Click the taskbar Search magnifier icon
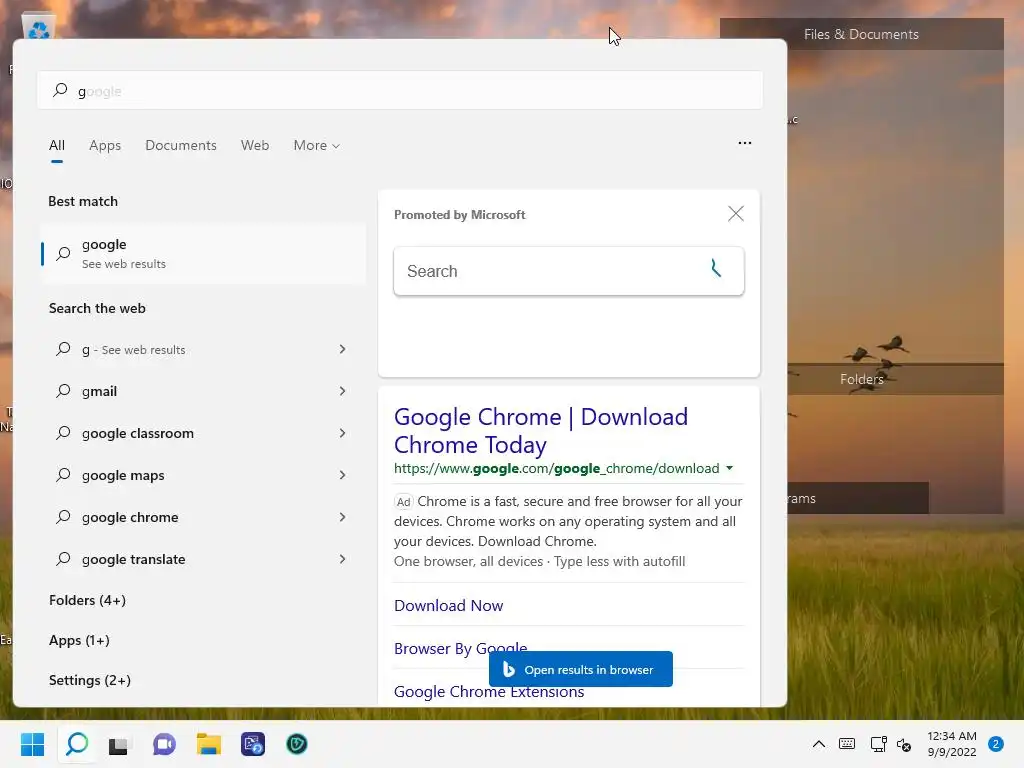The height and width of the screenshot is (768, 1024). click(x=77, y=744)
